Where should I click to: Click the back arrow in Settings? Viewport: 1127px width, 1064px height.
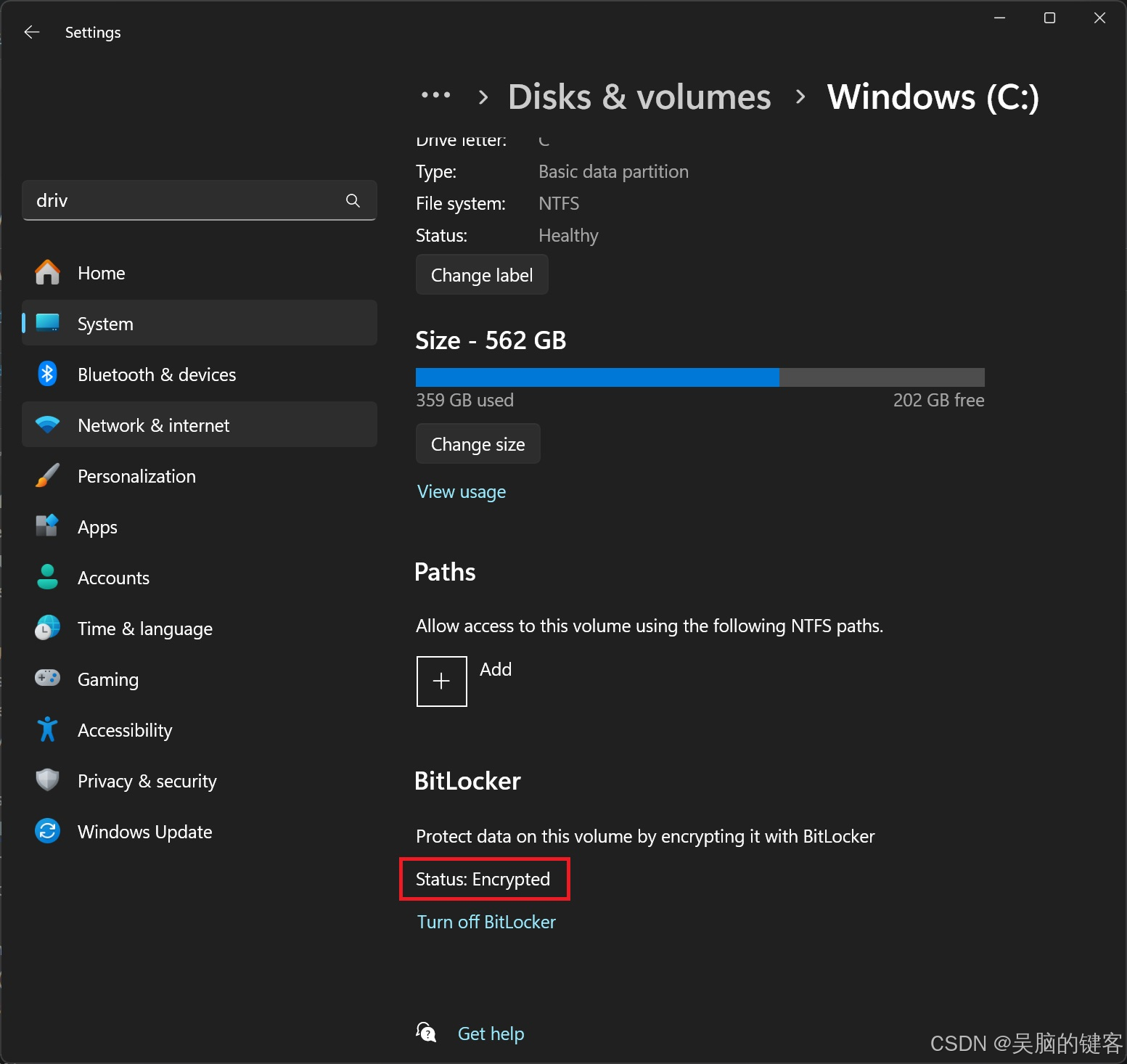[31, 32]
